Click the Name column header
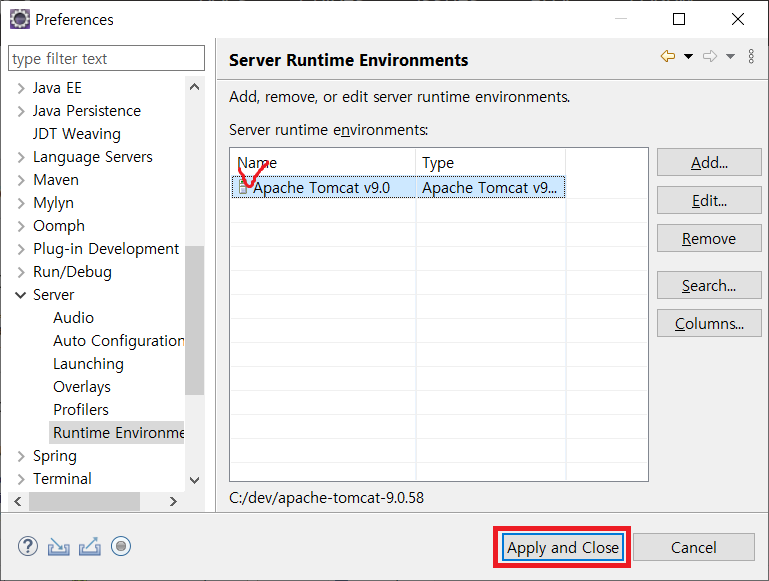Screen dimensions: 769x581 point(323,162)
